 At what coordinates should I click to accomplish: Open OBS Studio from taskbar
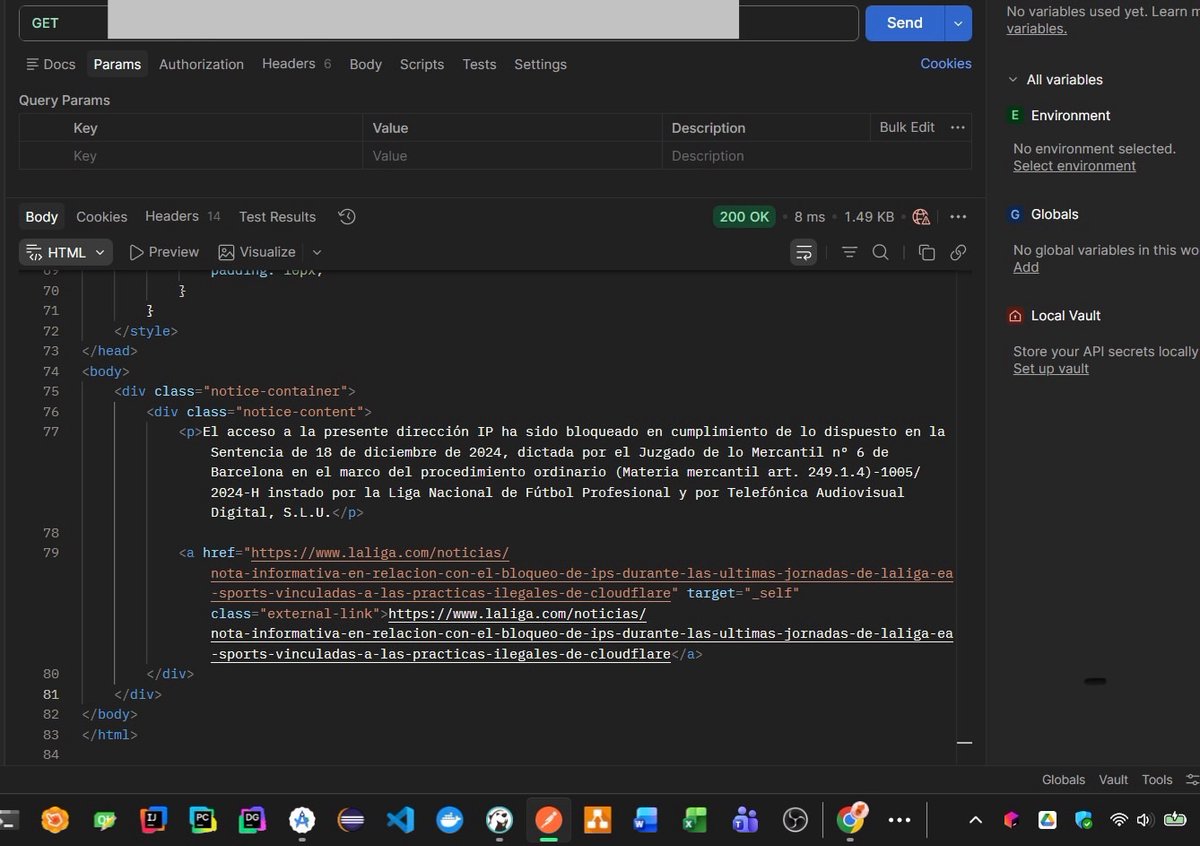pos(795,821)
